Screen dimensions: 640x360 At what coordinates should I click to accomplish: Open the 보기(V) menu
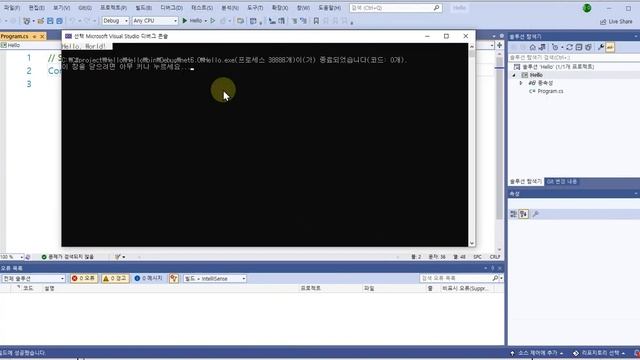click(61, 8)
